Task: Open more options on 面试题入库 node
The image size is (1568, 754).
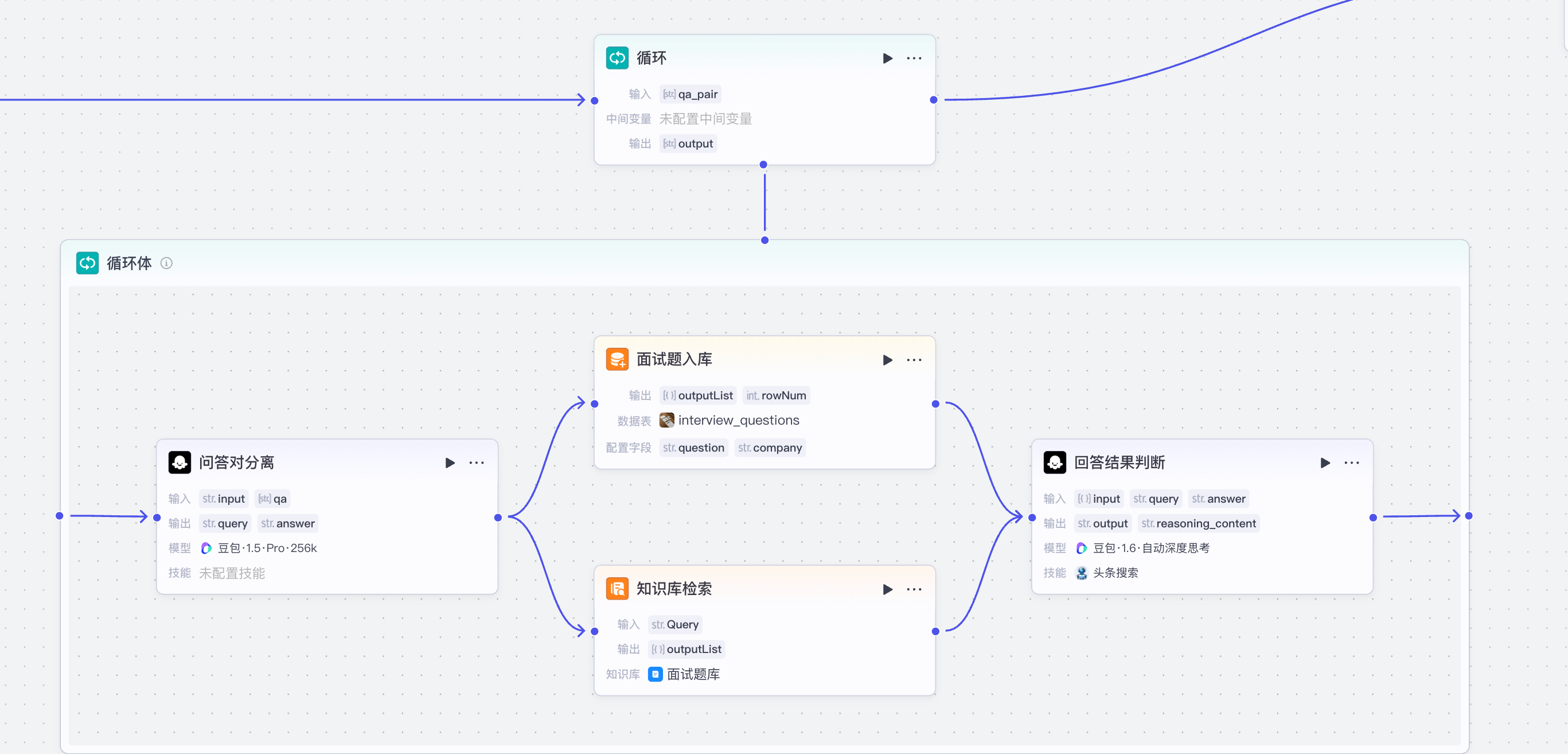Action: pyautogui.click(x=914, y=360)
